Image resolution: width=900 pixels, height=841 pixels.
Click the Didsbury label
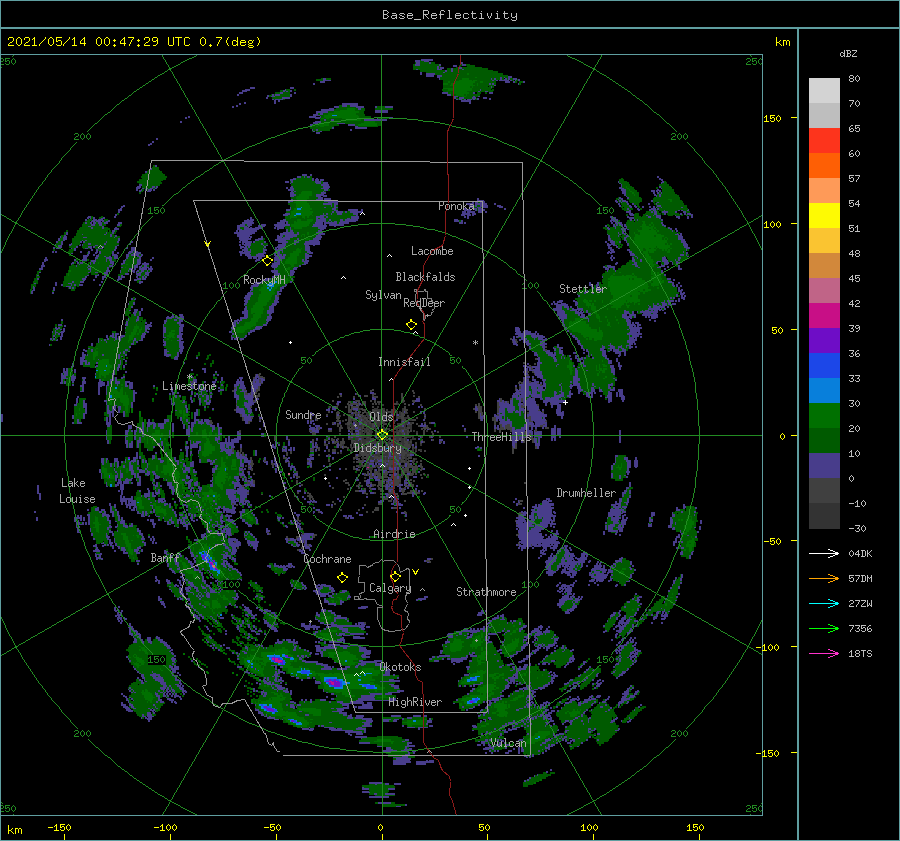coord(377,448)
